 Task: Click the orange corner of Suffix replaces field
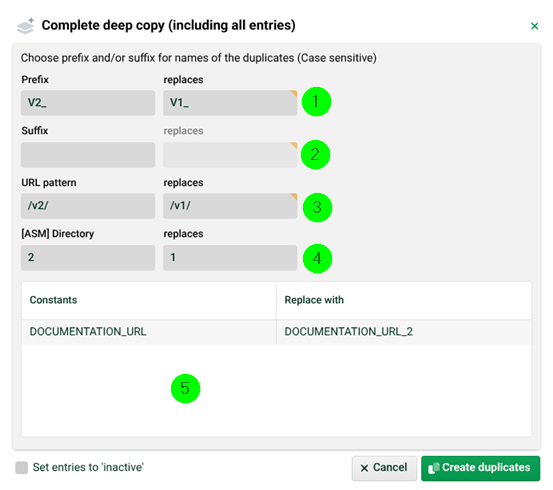[x=294, y=145]
